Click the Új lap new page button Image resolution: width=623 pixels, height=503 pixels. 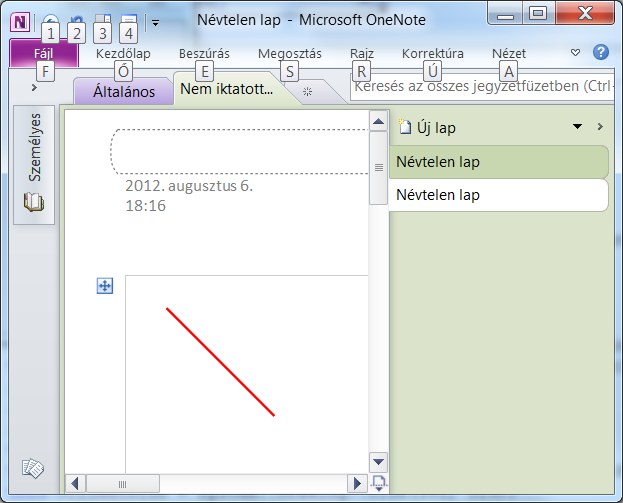[x=427, y=128]
